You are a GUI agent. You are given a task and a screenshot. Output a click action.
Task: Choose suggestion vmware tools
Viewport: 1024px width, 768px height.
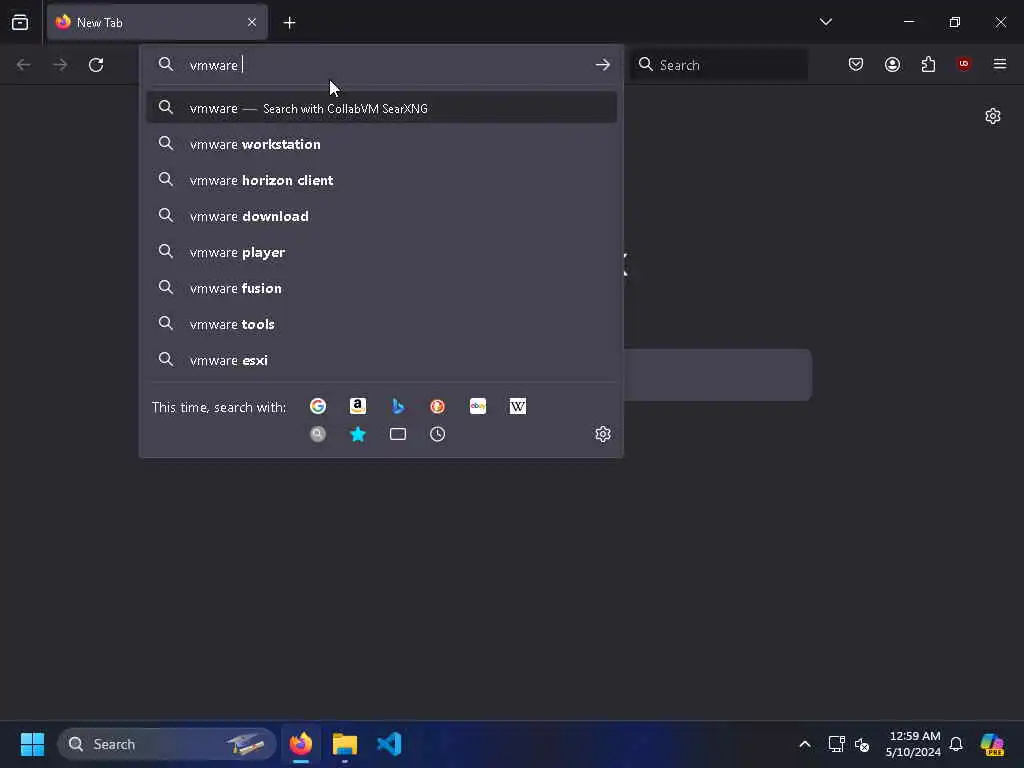pyautogui.click(x=381, y=324)
